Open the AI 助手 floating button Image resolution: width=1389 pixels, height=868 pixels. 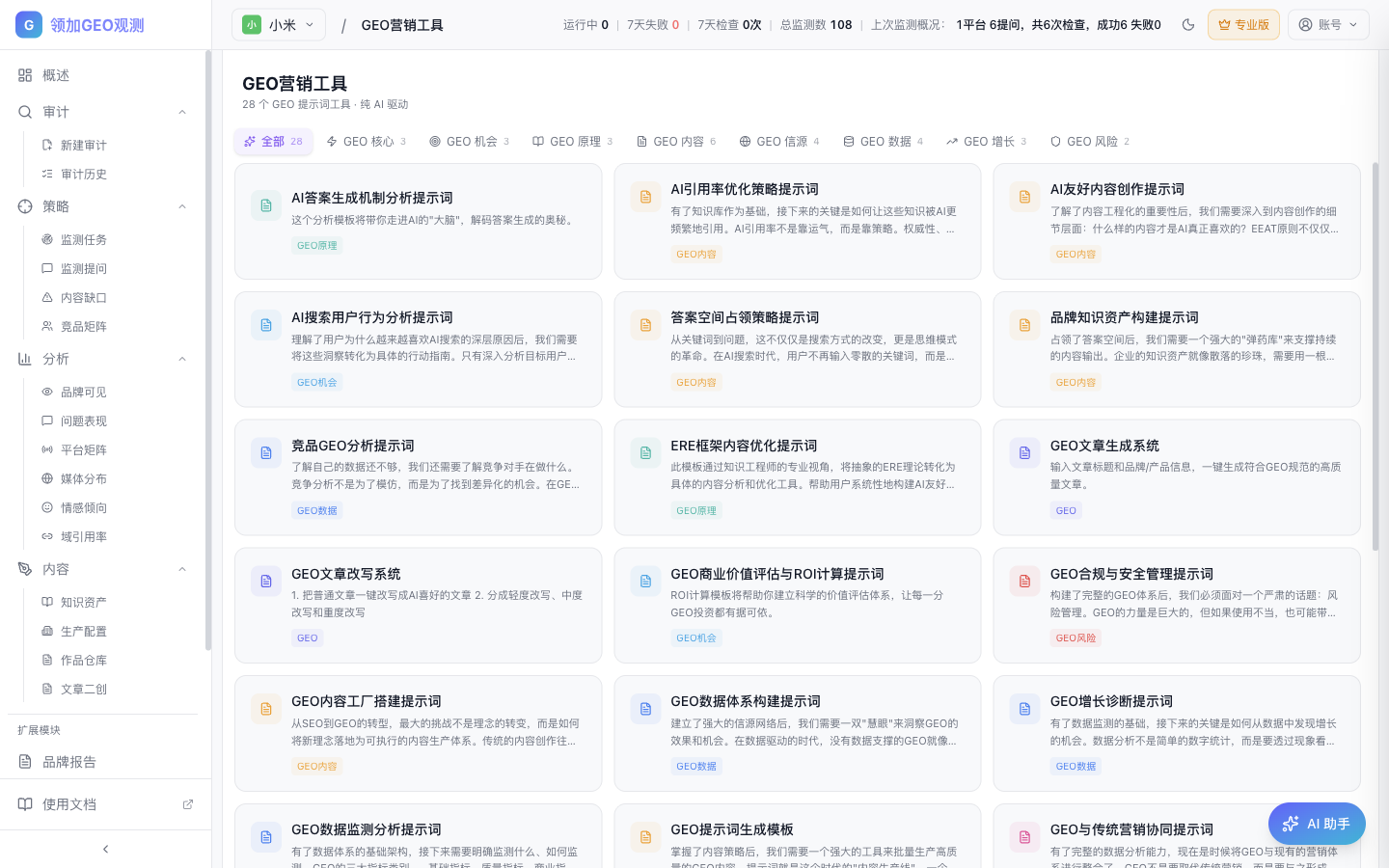pos(1317,824)
